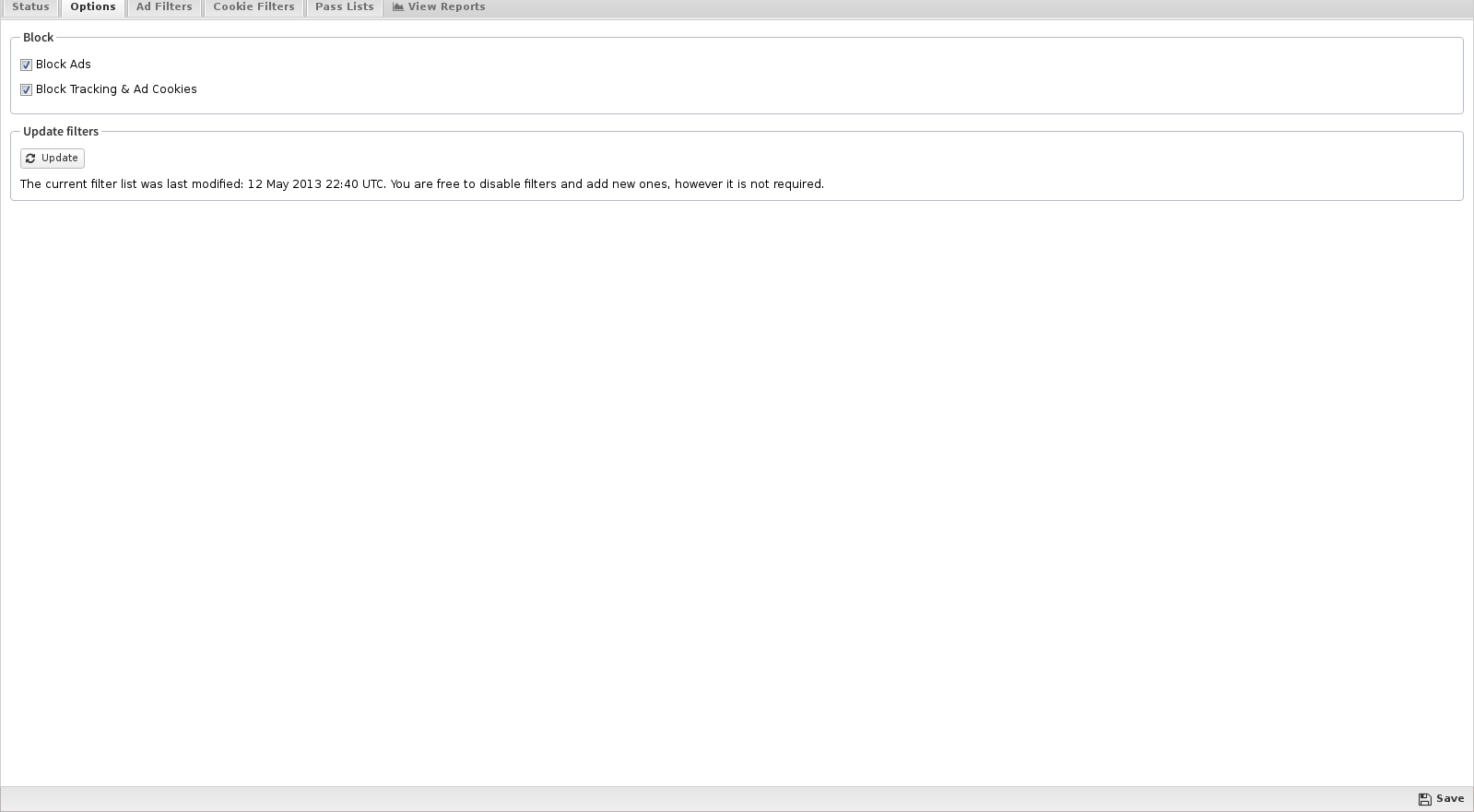Select the Options tab
The height and width of the screenshot is (812, 1474).
[93, 7]
